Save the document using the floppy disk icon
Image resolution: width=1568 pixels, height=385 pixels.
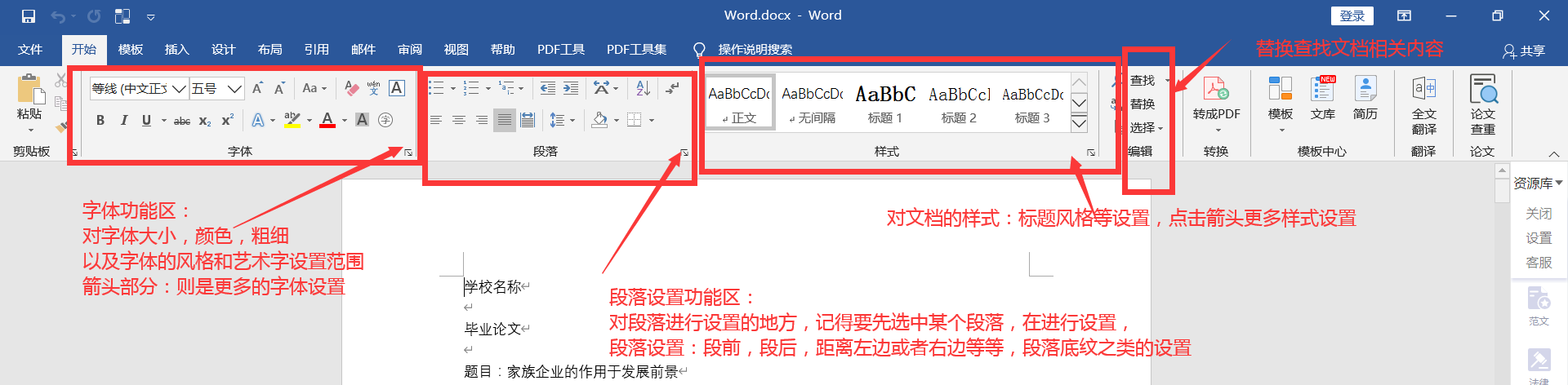point(29,16)
